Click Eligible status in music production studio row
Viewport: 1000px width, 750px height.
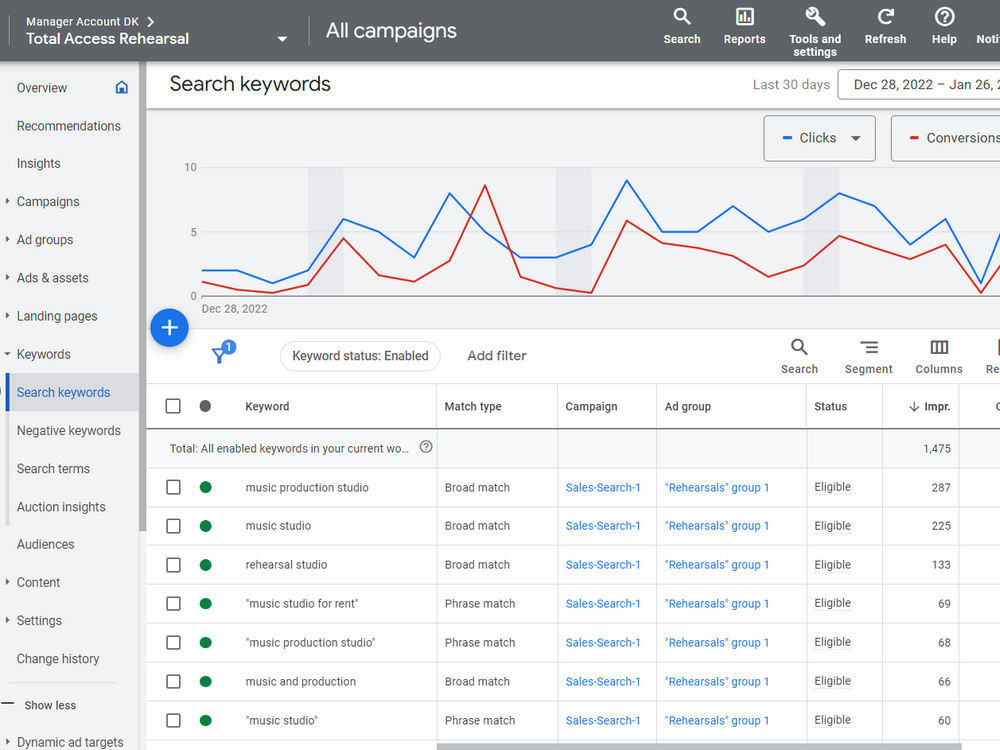point(832,487)
